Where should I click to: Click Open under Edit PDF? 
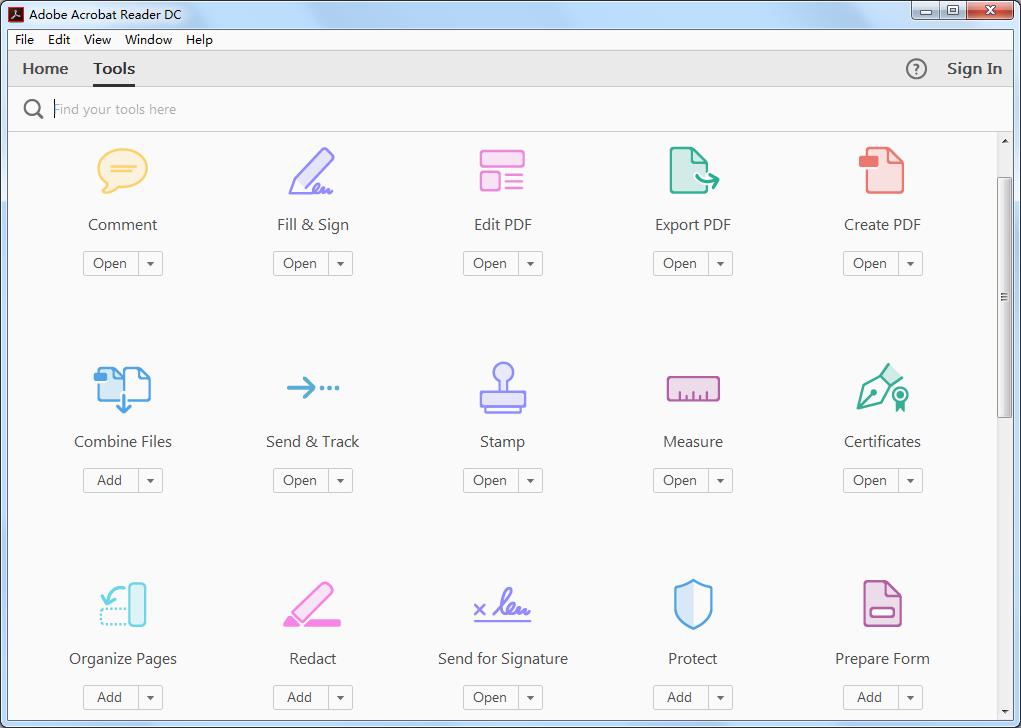[490, 264]
